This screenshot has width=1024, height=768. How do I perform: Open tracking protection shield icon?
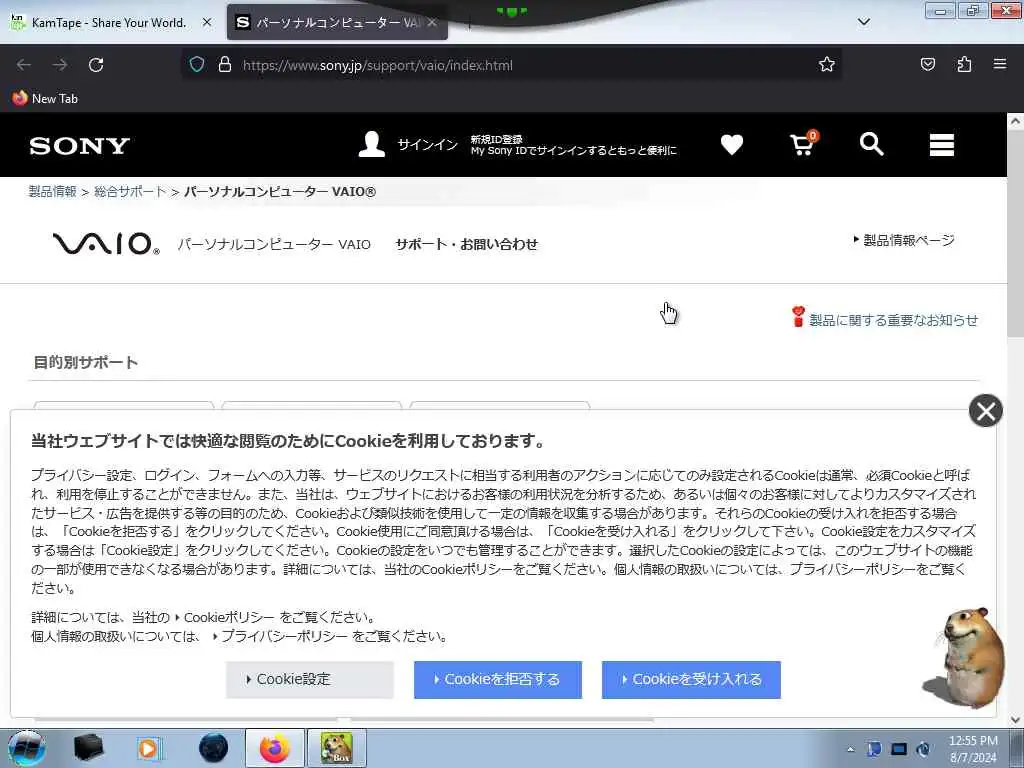pyautogui.click(x=197, y=65)
